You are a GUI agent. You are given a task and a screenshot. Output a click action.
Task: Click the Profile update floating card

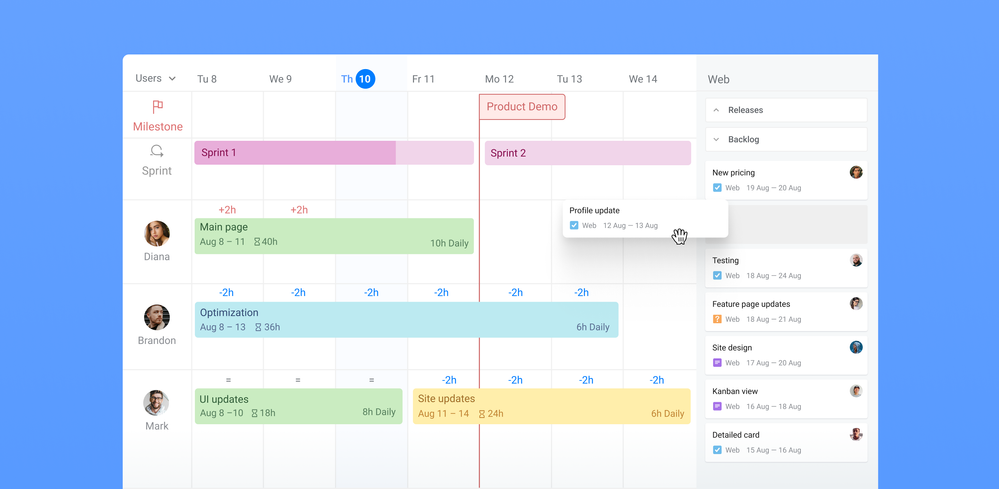(x=645, y=218)
